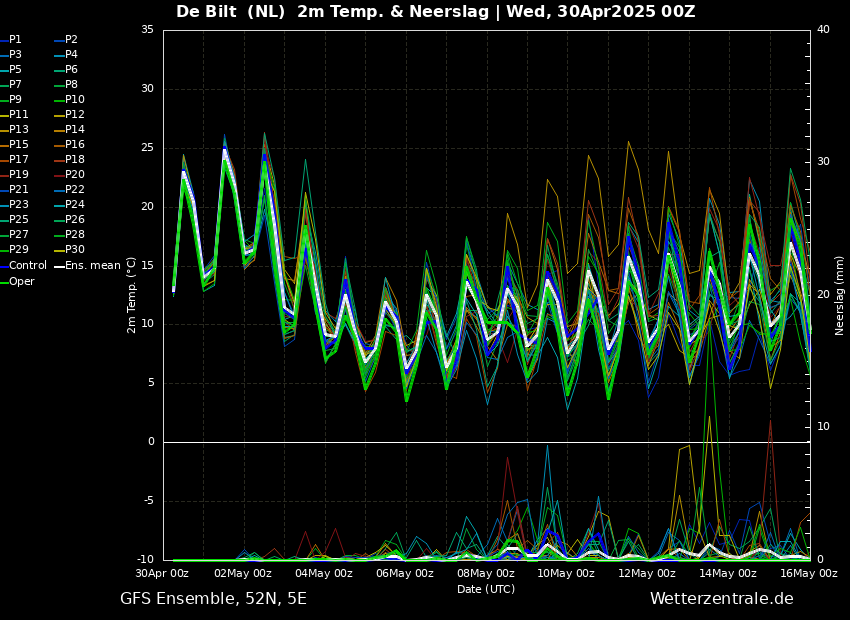Viewport: 850px width, 620px height.
Task: Select the Control legend label
Action: pos(27,266)
